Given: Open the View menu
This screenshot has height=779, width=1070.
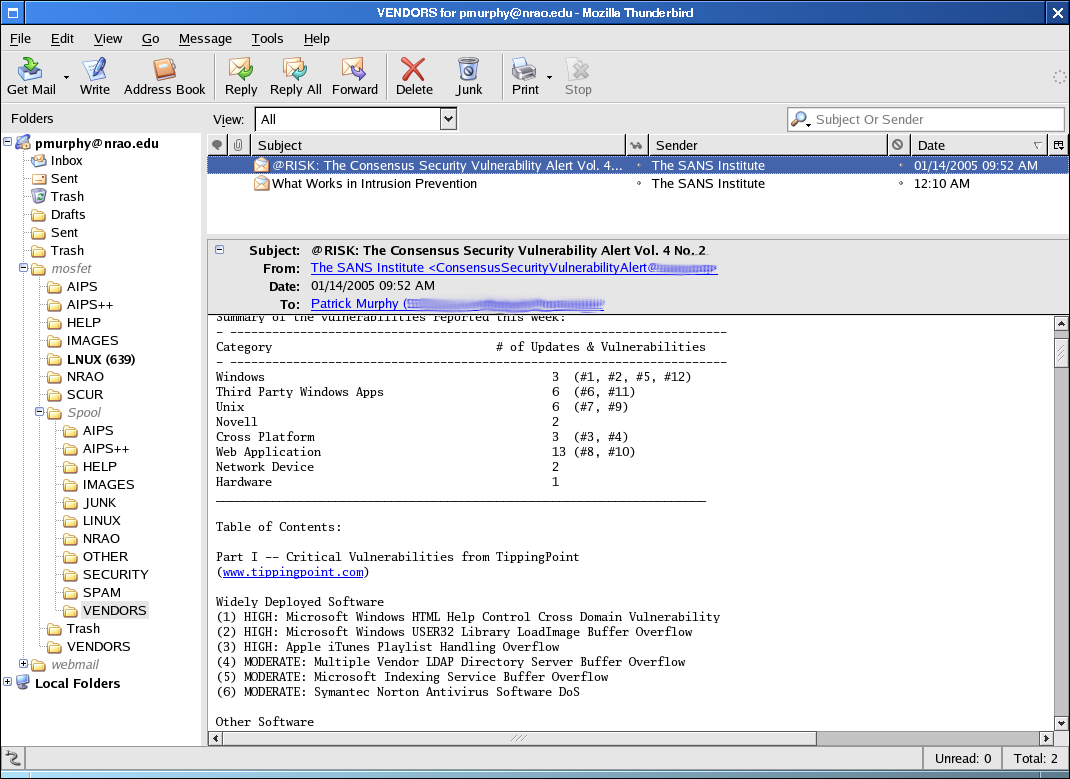Looking at the screenshot, I should pos(108,38).
